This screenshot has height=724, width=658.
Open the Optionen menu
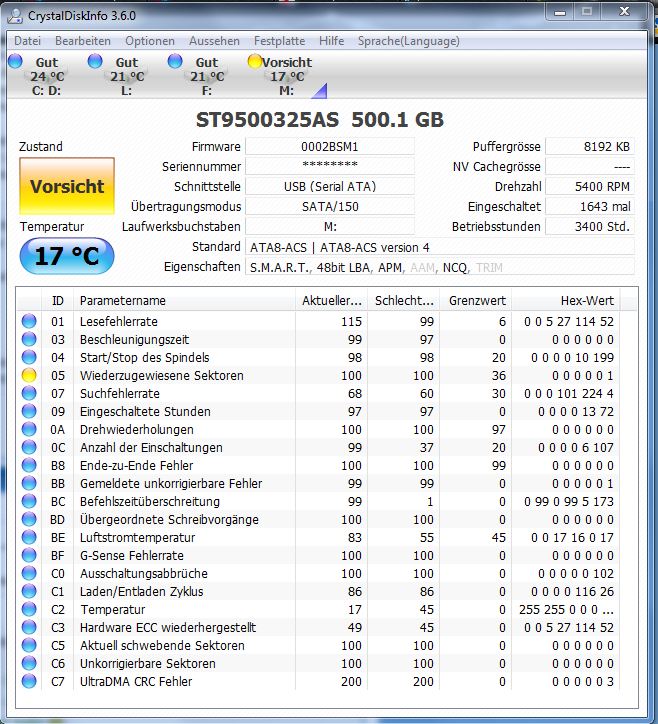click(x=150, y=41)
